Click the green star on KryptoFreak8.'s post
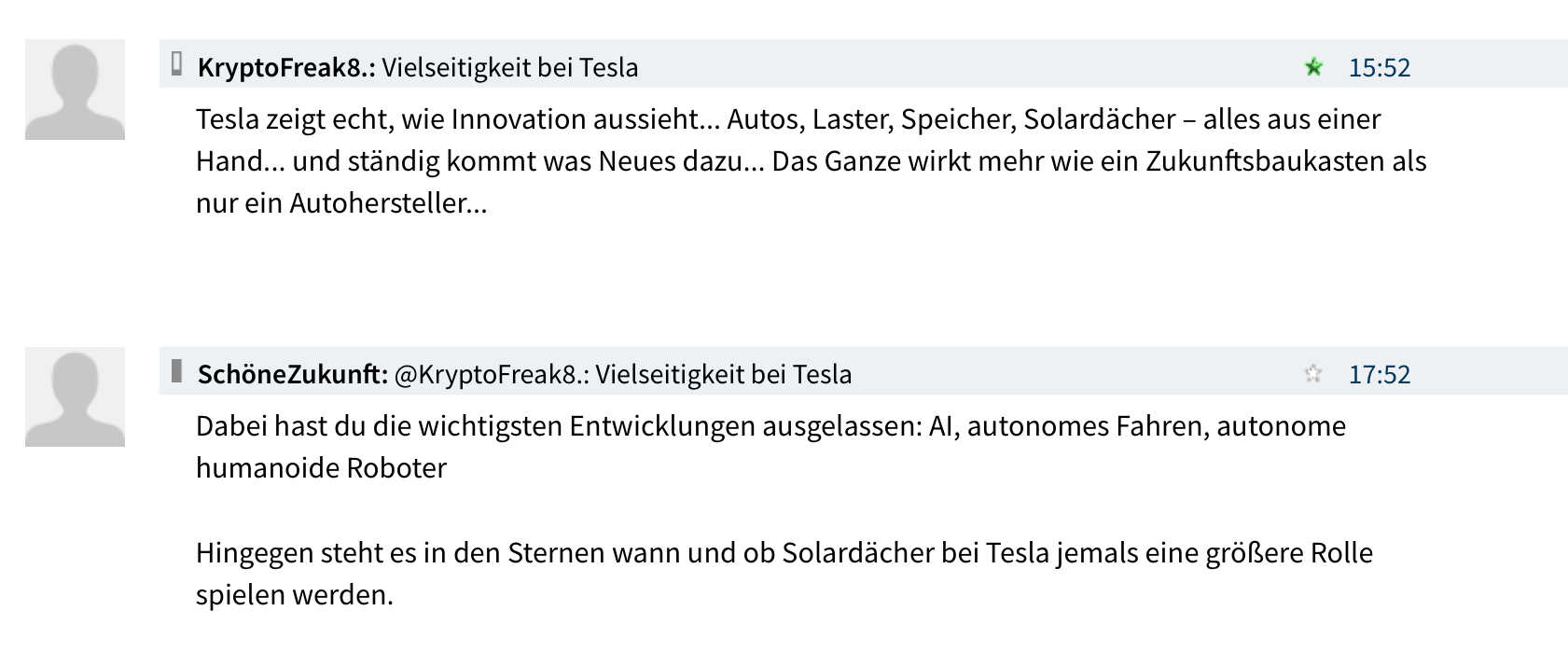Image resolution: width=1568 pixels, height=652 pixels. [x=1313, y=67]
